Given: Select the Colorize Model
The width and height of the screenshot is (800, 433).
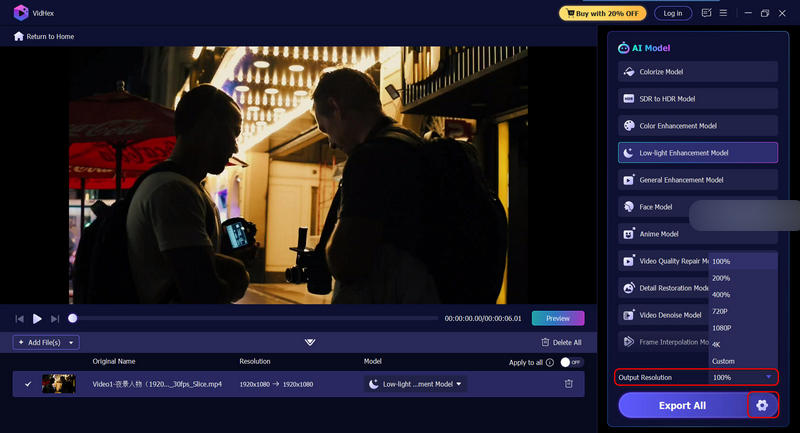Looking at the screenshot, I should click(x=697, y=72).
